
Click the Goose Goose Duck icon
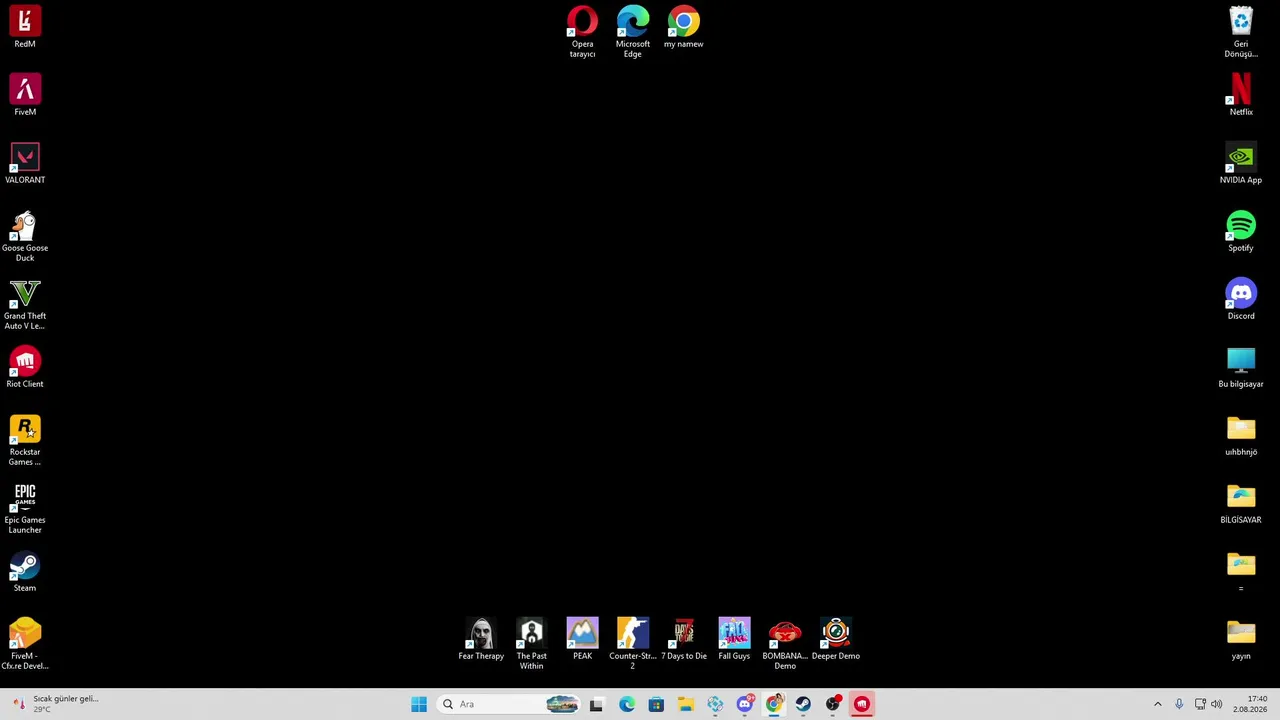point(25,236)
